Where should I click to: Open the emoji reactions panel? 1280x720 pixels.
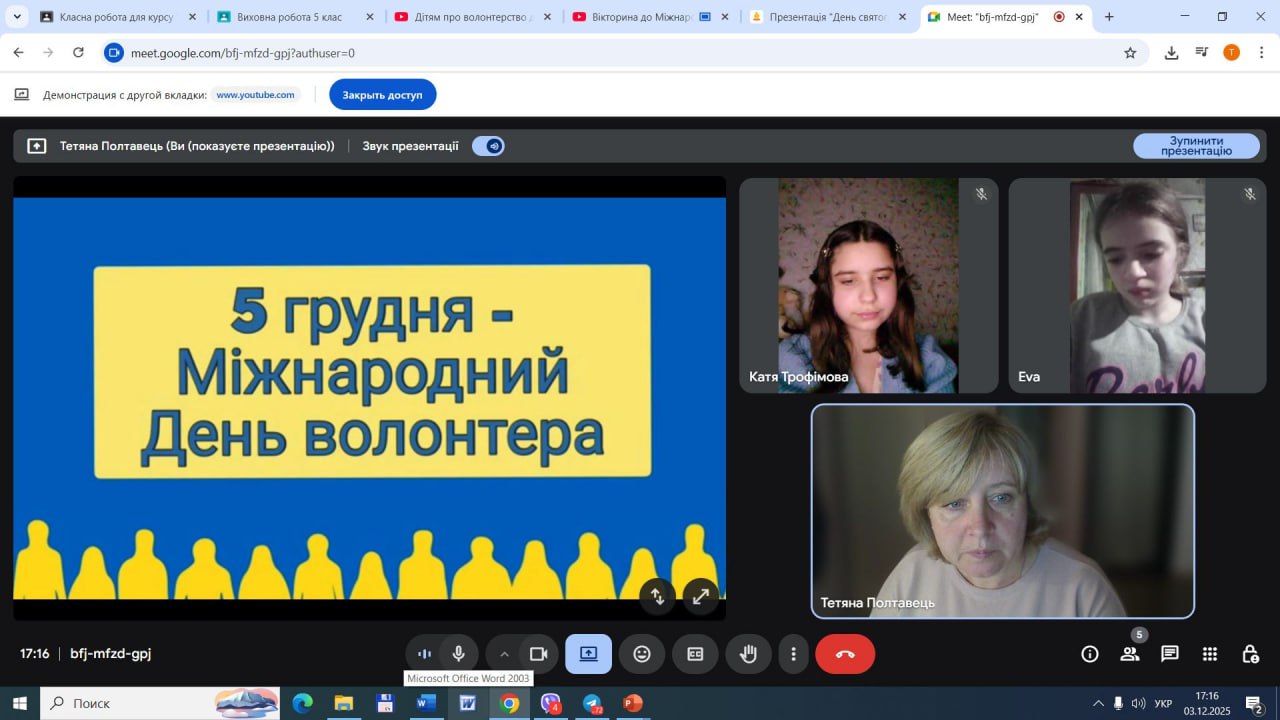[642, 654]
